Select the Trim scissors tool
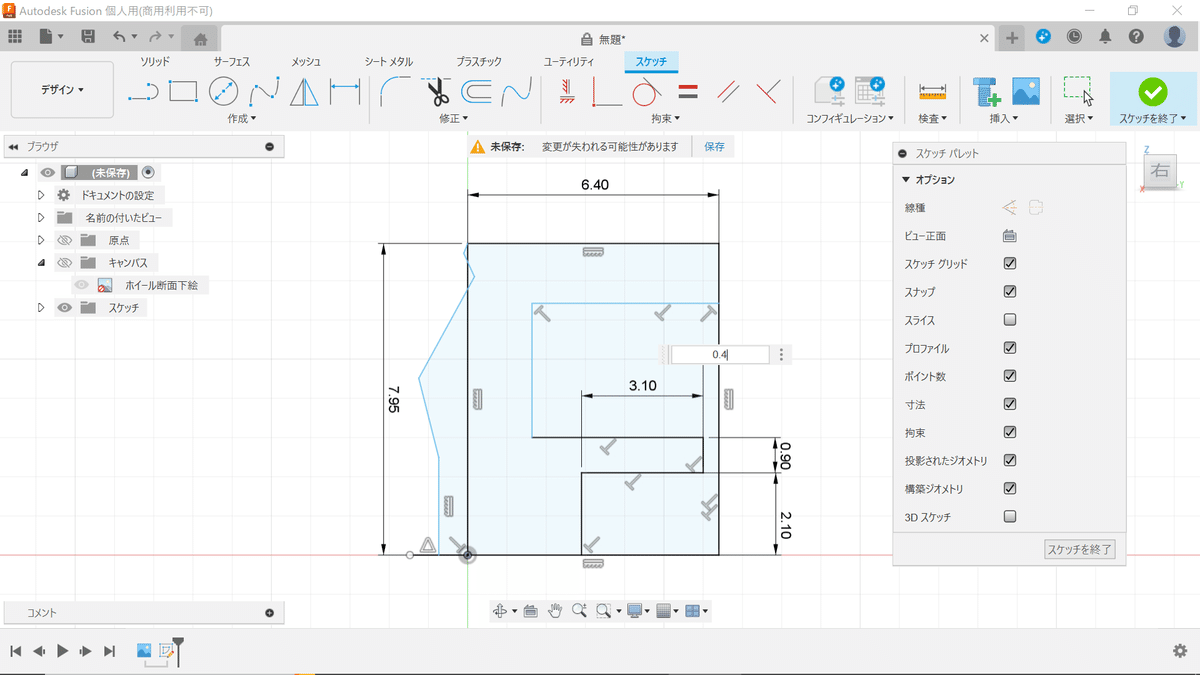1200x675 pixels. [437, 92]
